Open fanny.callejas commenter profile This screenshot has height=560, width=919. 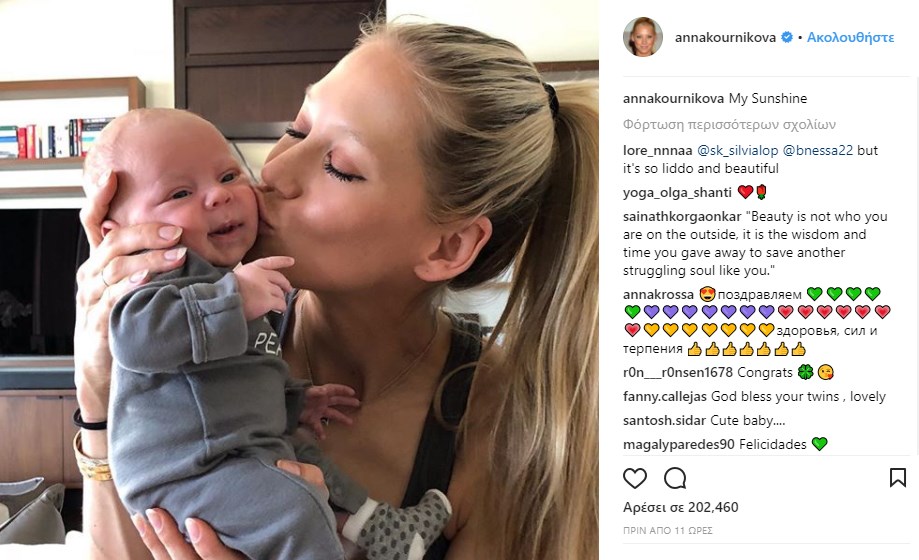[x=665, y=396]
